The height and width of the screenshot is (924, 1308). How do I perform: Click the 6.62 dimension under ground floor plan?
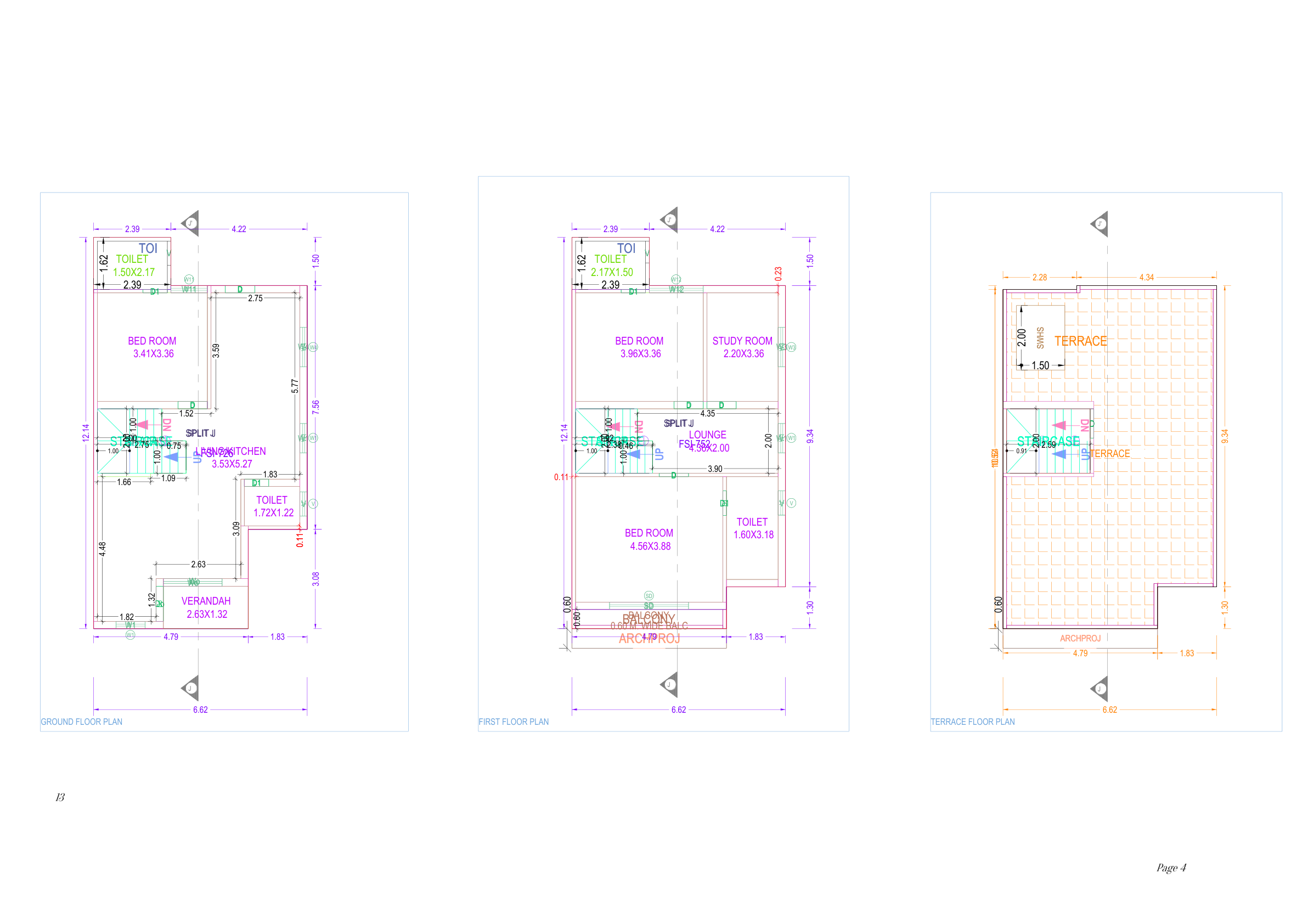coord(200,710)
